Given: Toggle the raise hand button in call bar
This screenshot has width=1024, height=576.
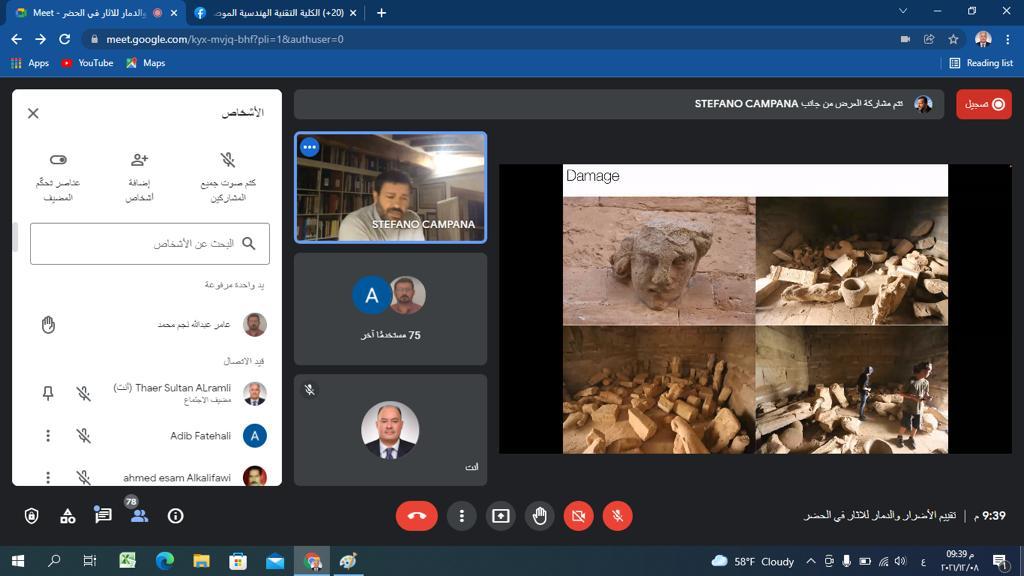Looking at the screenshot, I should tap(540, 516).
